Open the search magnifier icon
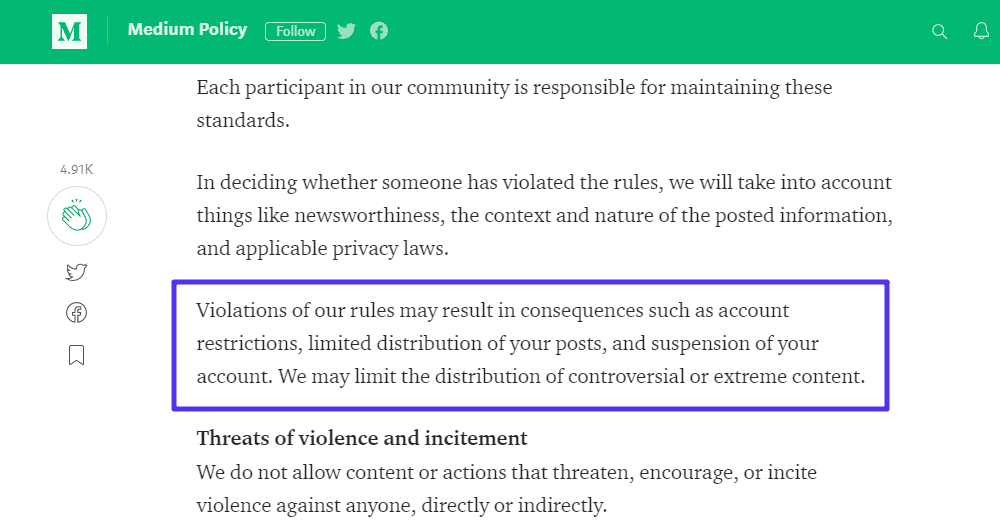The width and height of the screenshot is (1000, 532). [939, 31]
